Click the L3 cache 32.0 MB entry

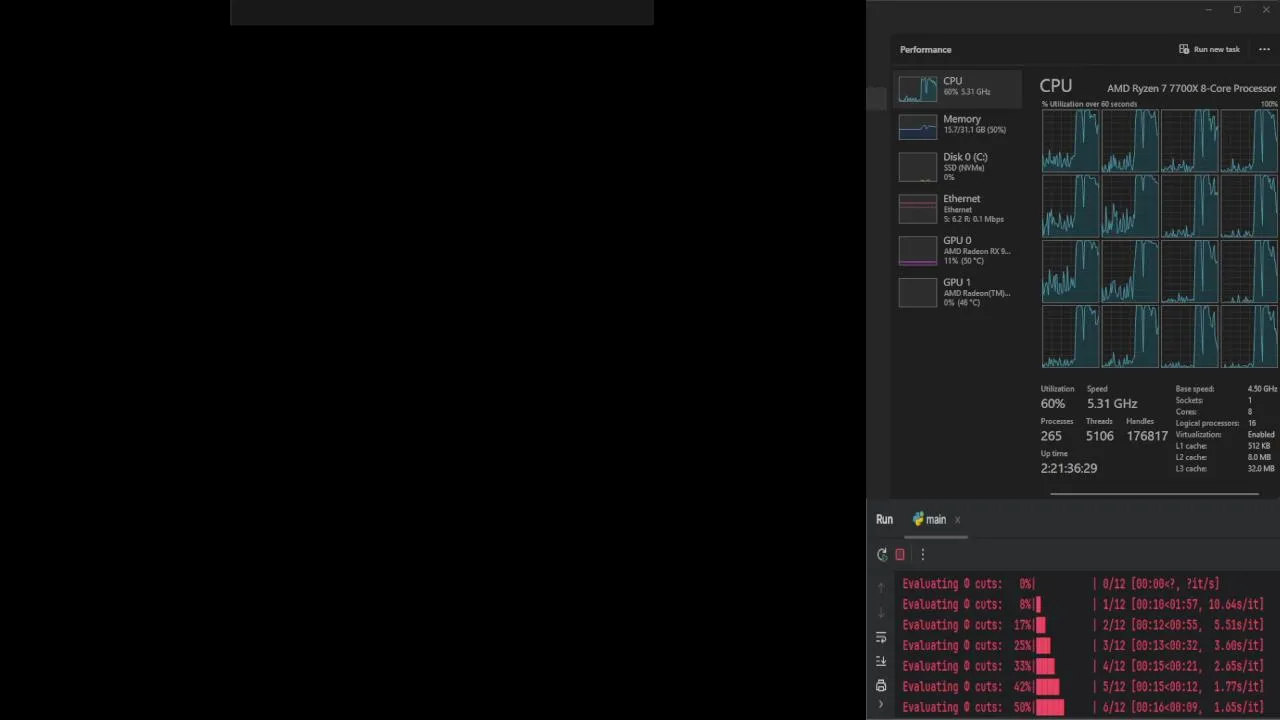click(1226, 468)
